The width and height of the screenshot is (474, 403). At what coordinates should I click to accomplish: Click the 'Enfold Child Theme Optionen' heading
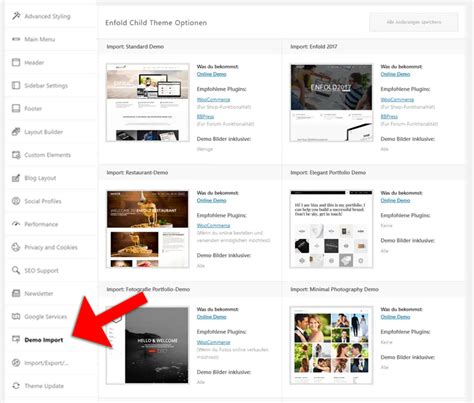coord(156,23)
